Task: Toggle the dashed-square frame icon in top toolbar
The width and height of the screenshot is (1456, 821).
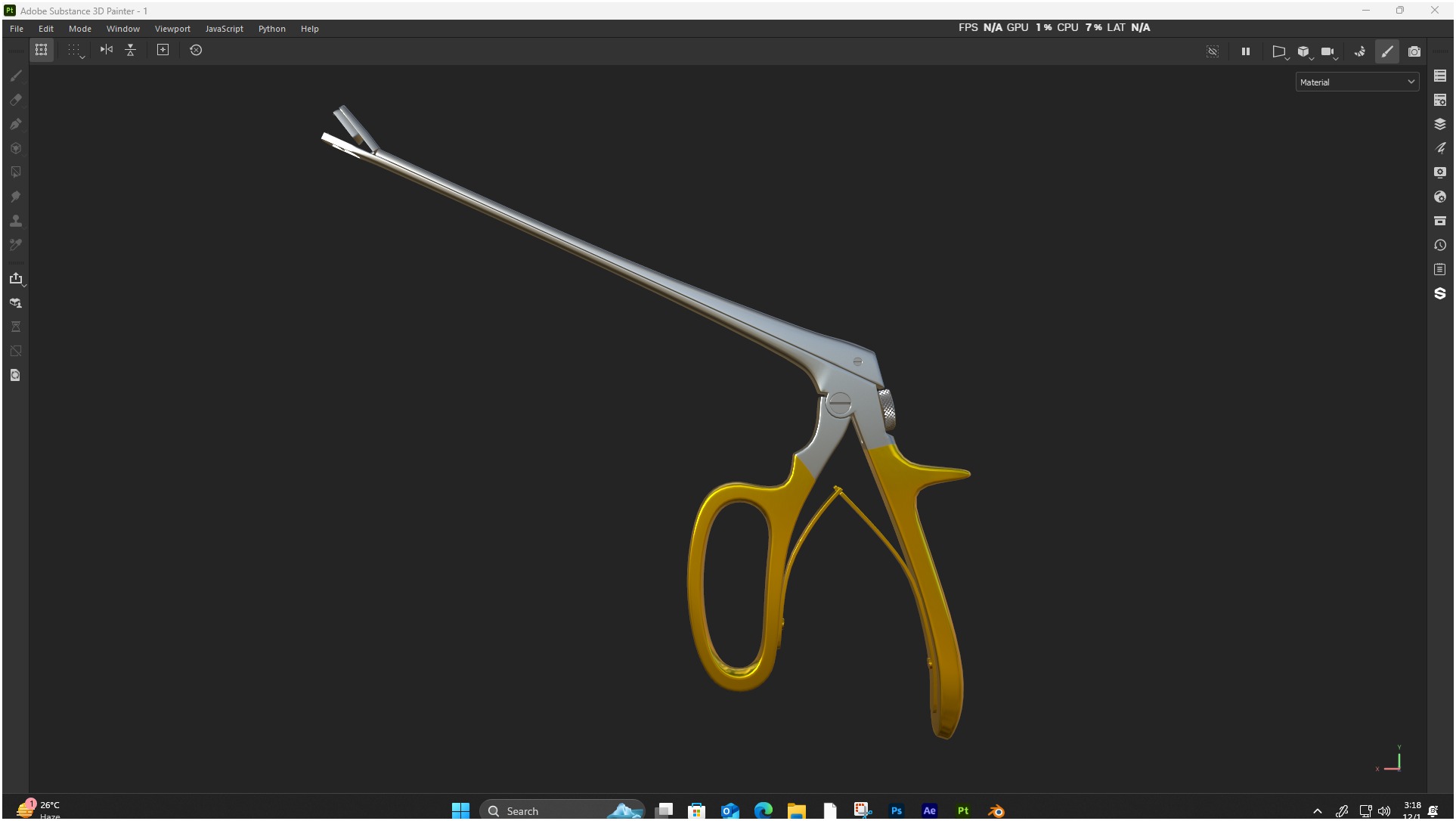Action: point(42,50)
